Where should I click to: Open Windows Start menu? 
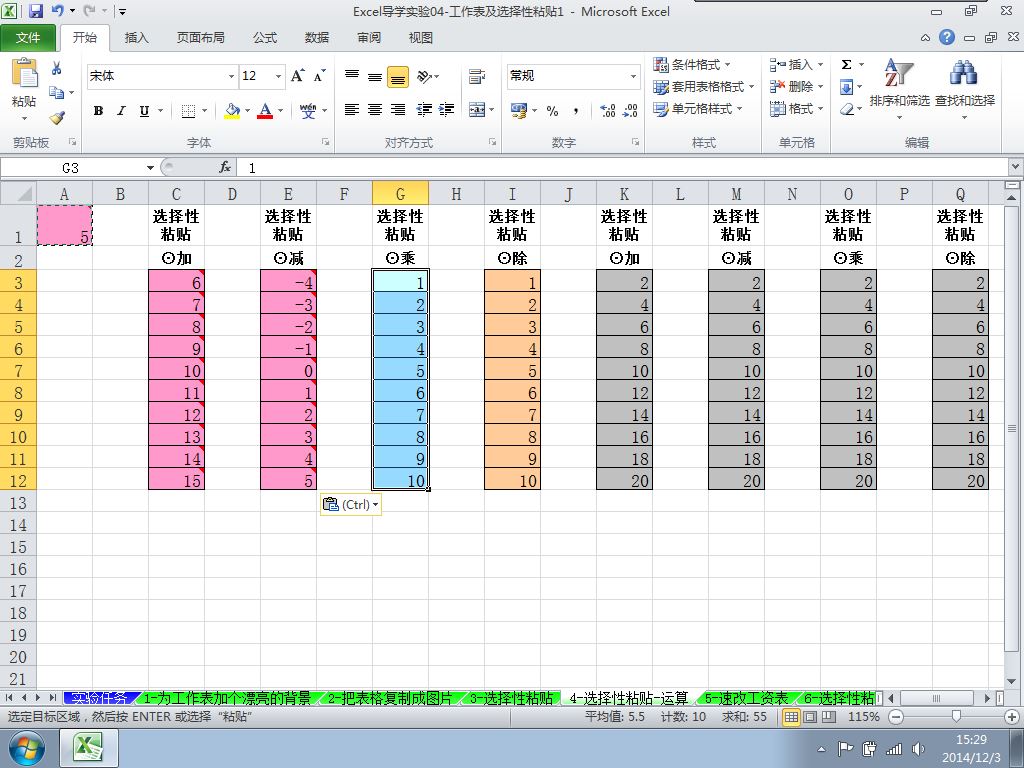26,748
